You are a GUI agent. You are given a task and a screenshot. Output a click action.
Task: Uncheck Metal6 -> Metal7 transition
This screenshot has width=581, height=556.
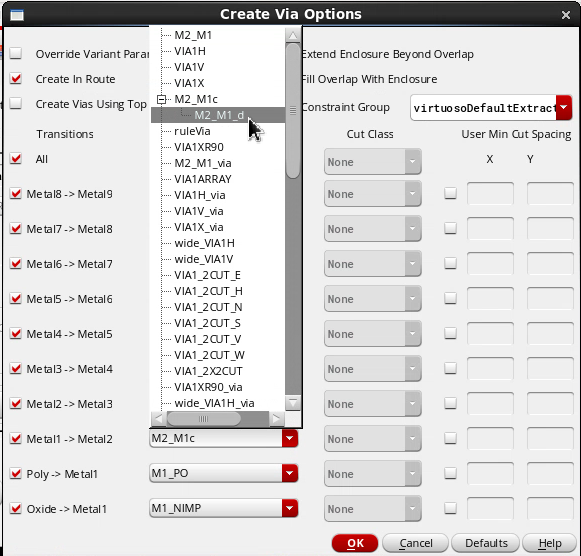tap(16, 264)
